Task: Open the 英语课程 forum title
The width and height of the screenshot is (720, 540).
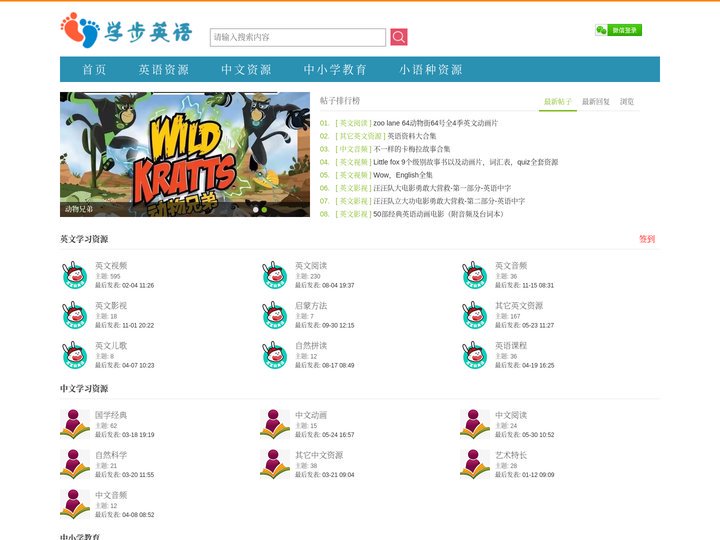Action: (x=511, y=345)
